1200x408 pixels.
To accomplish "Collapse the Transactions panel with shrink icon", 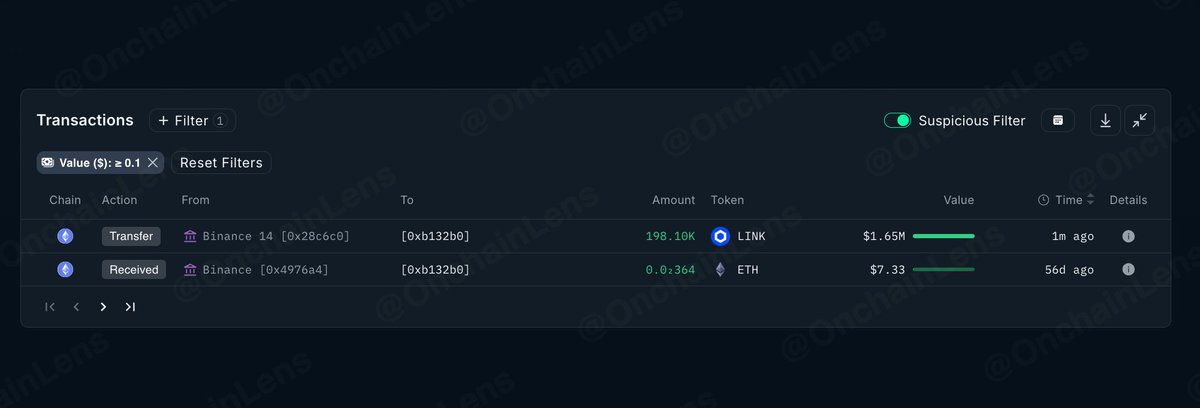I will point(1140,120).
